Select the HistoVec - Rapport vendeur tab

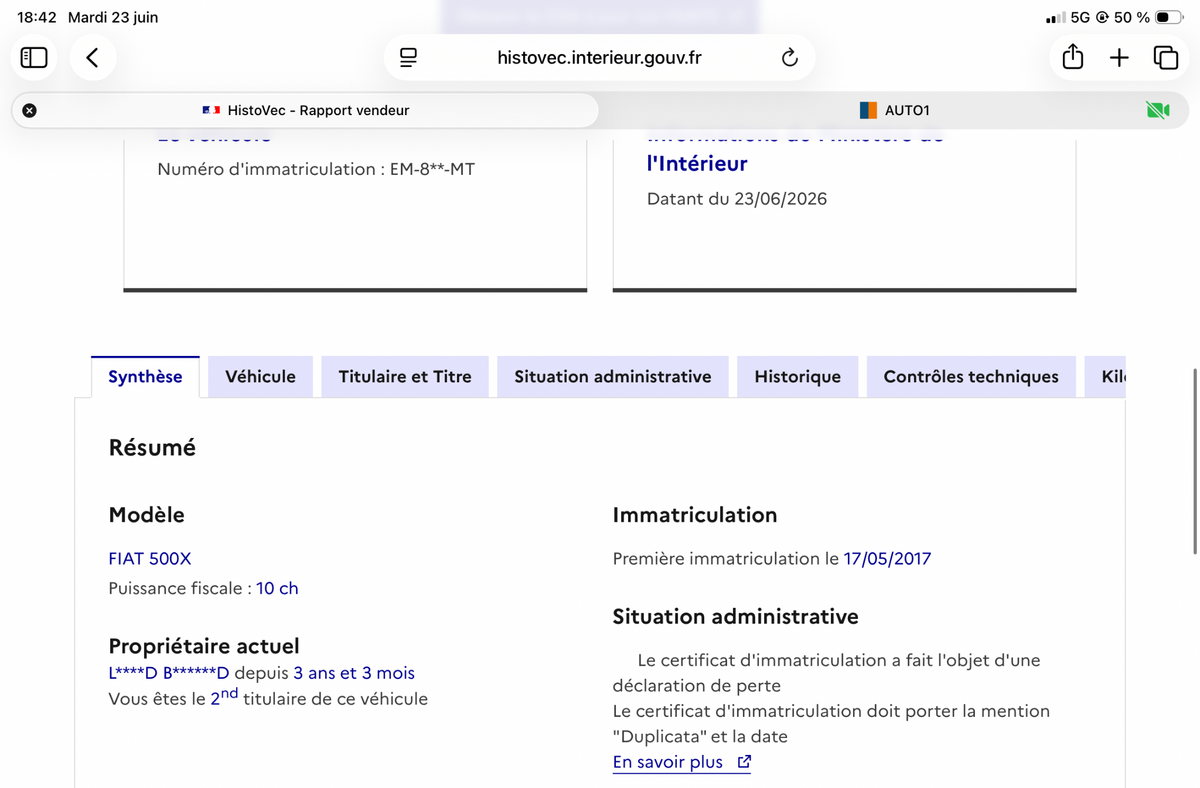[x=305, y=110]
